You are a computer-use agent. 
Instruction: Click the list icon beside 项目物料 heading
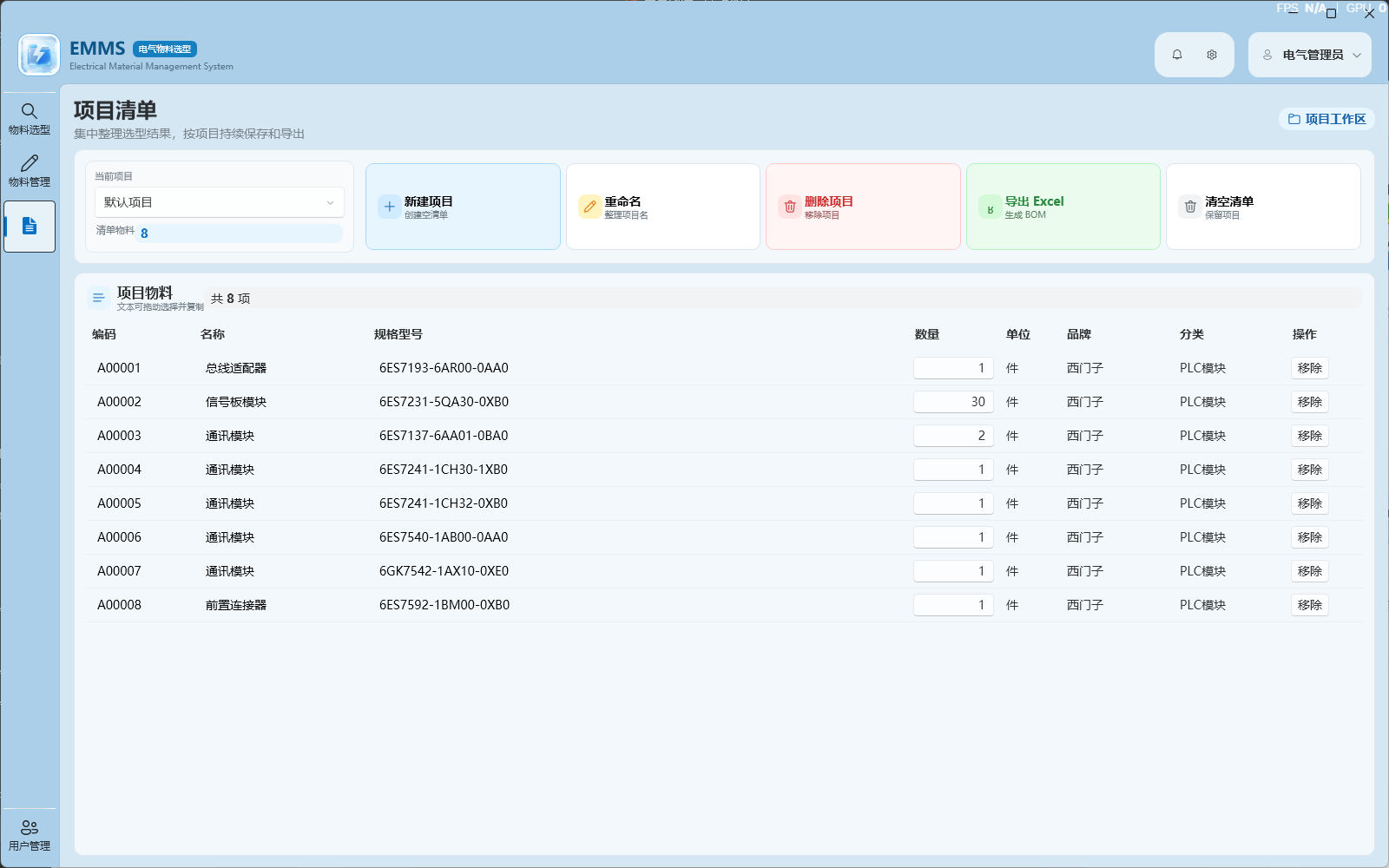point(99,298)
